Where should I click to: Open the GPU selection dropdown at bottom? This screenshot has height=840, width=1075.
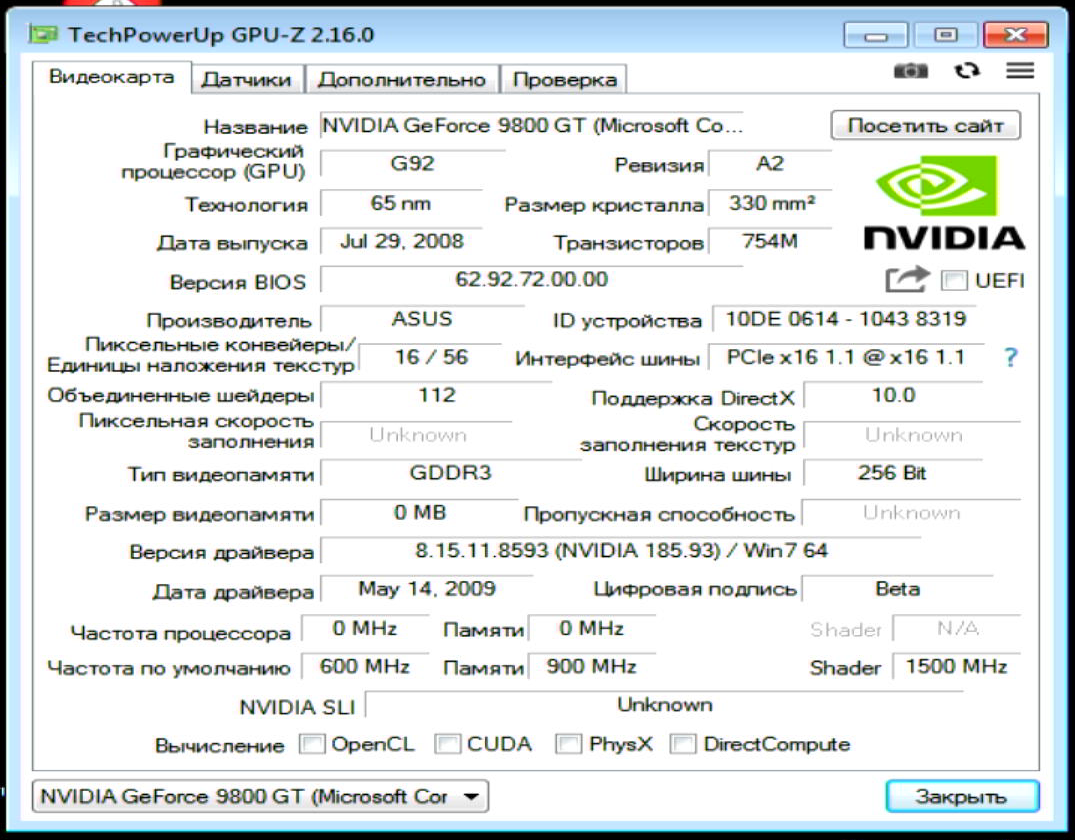pyautogui.click(x=261, y=796)
